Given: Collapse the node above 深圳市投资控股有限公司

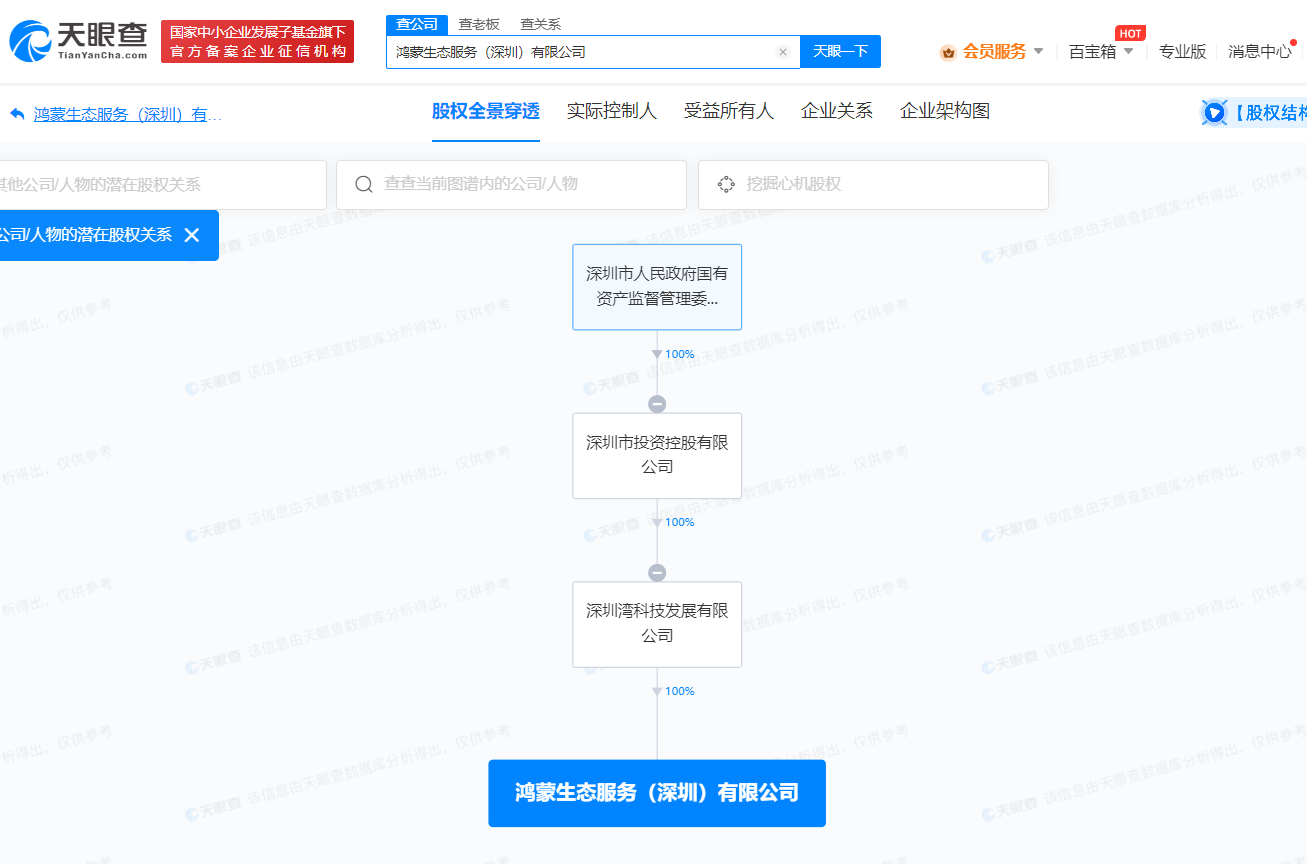Looking at the screenshot, I should (x=657, y=404).
